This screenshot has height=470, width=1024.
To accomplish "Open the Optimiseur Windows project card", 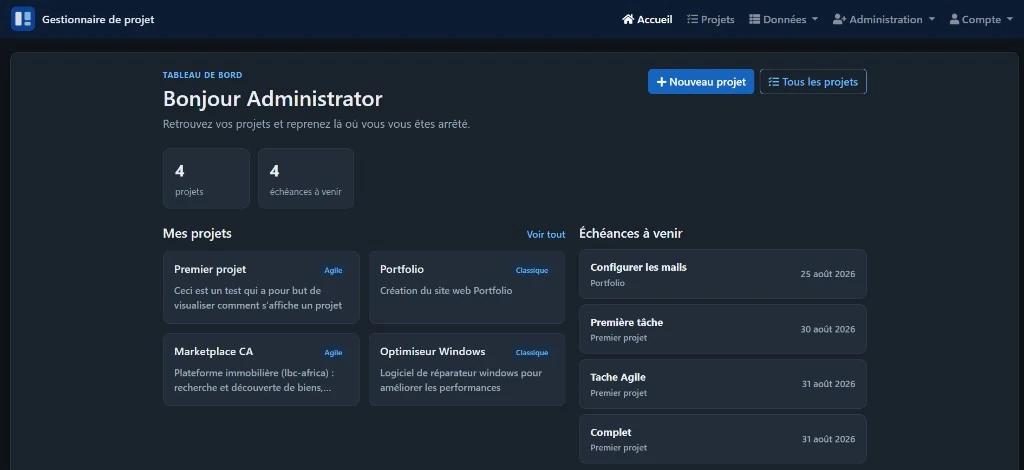I will click(467, 369).
